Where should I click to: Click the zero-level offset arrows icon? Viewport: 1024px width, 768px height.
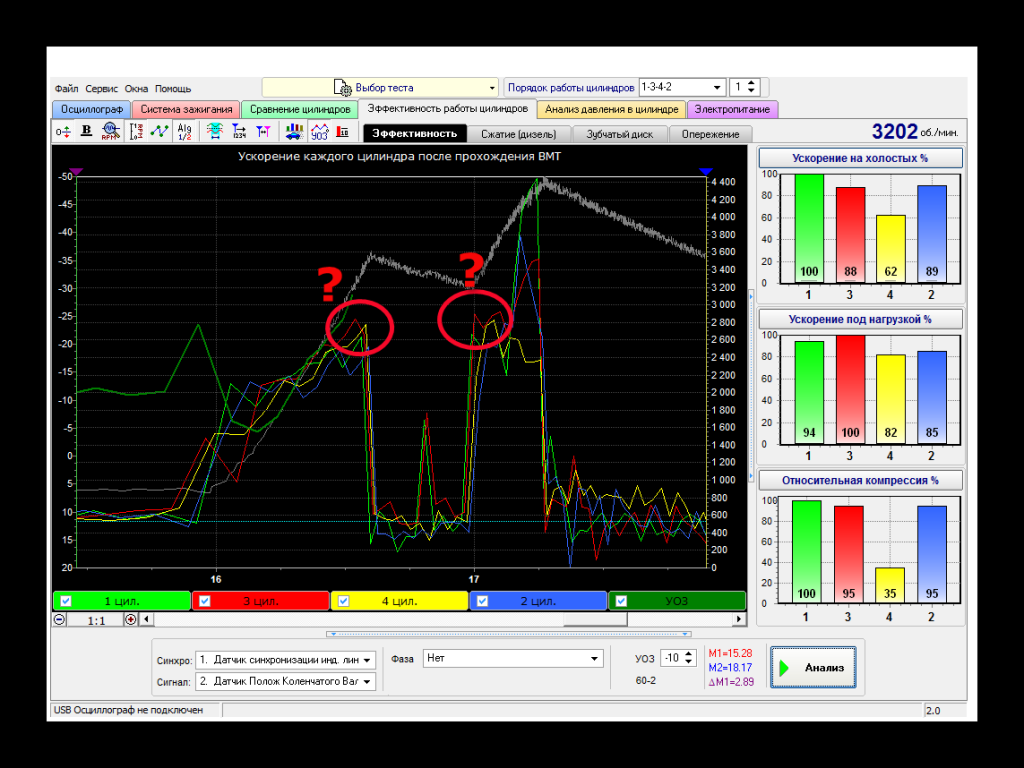point(63,132)
